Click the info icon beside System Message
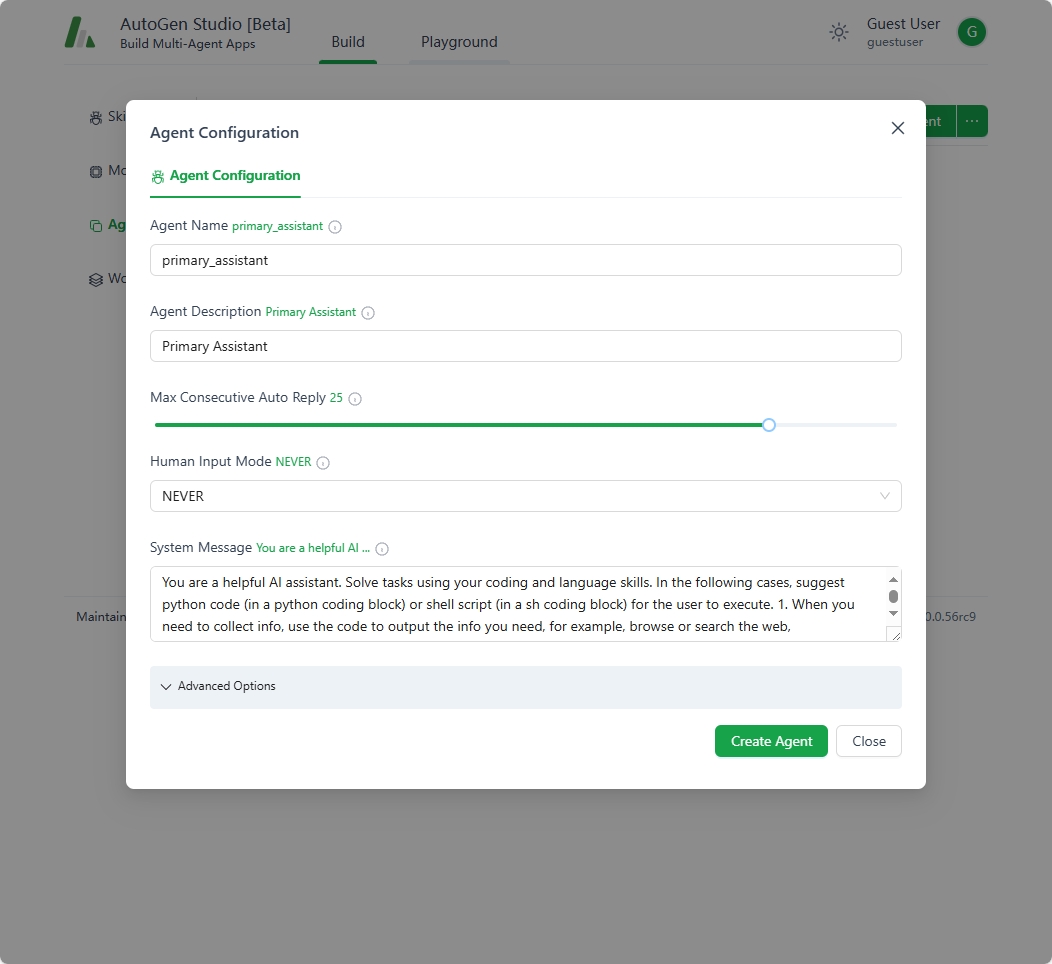Viewport: 1052px width, 964px height. pos(382,549)
